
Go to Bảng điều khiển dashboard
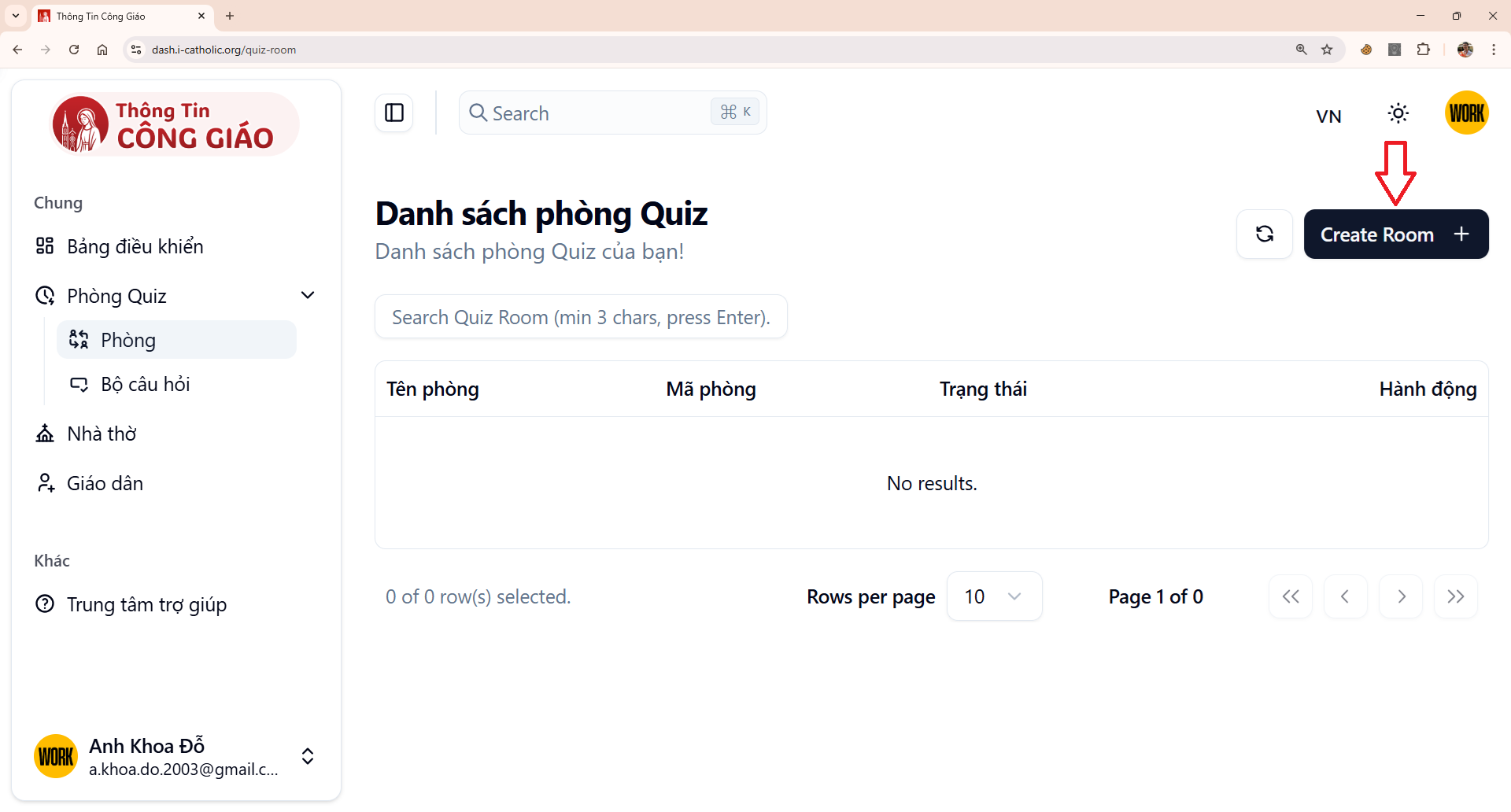(135, 246)
